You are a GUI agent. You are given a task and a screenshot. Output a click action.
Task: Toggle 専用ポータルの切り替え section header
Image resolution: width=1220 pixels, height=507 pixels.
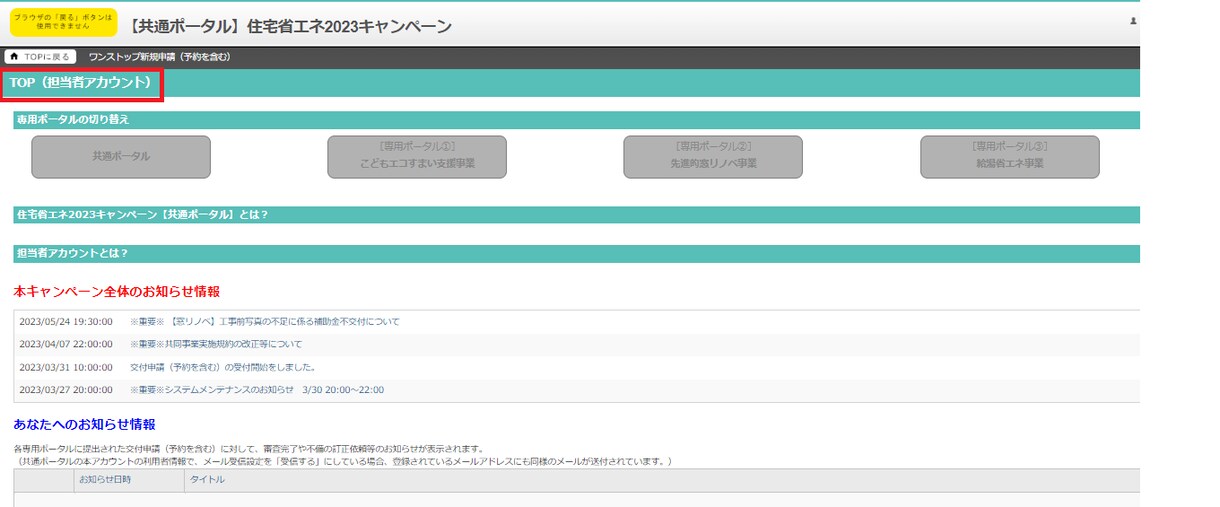tap(577, 120)
